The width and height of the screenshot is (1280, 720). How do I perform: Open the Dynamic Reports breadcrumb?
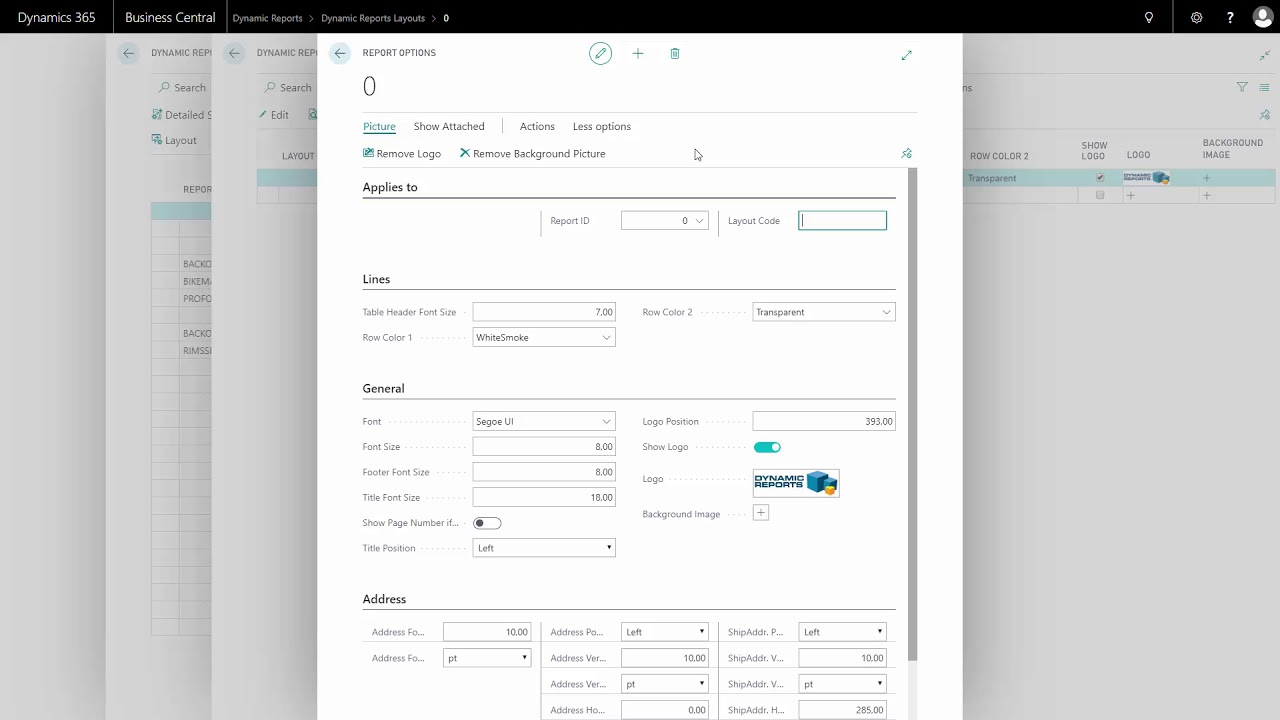(267, 18)
